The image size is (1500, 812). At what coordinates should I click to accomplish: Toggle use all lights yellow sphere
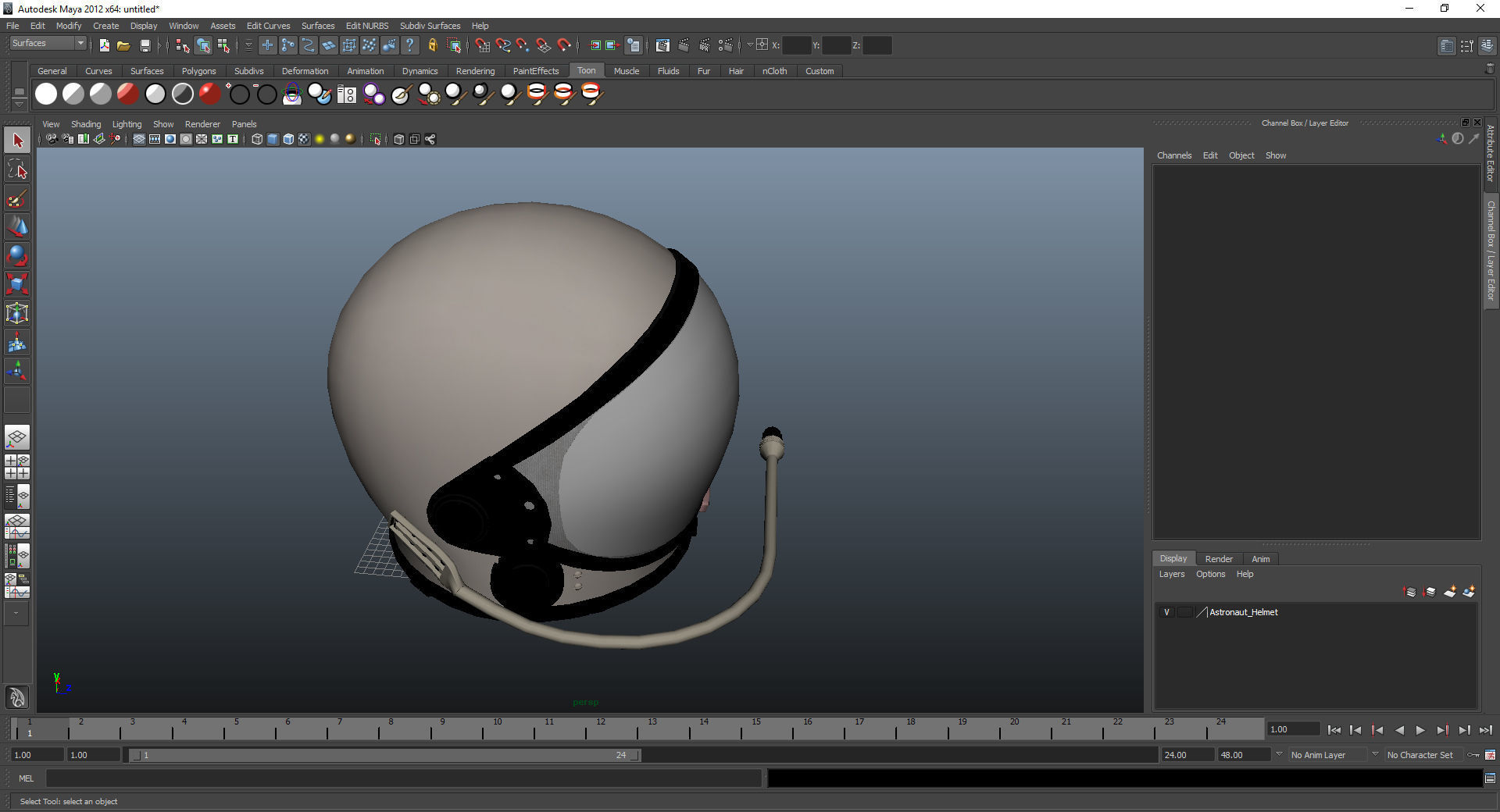tap(320, 139)
